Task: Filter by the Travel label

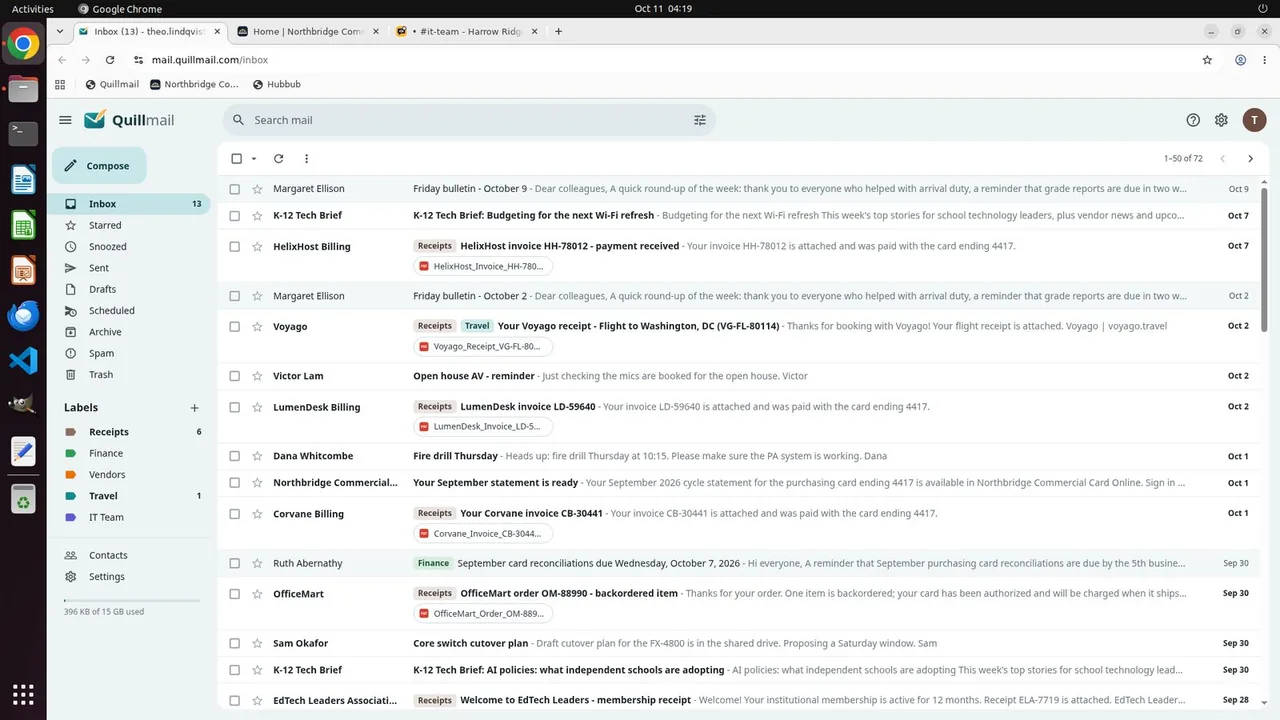Action: (103, 496)
